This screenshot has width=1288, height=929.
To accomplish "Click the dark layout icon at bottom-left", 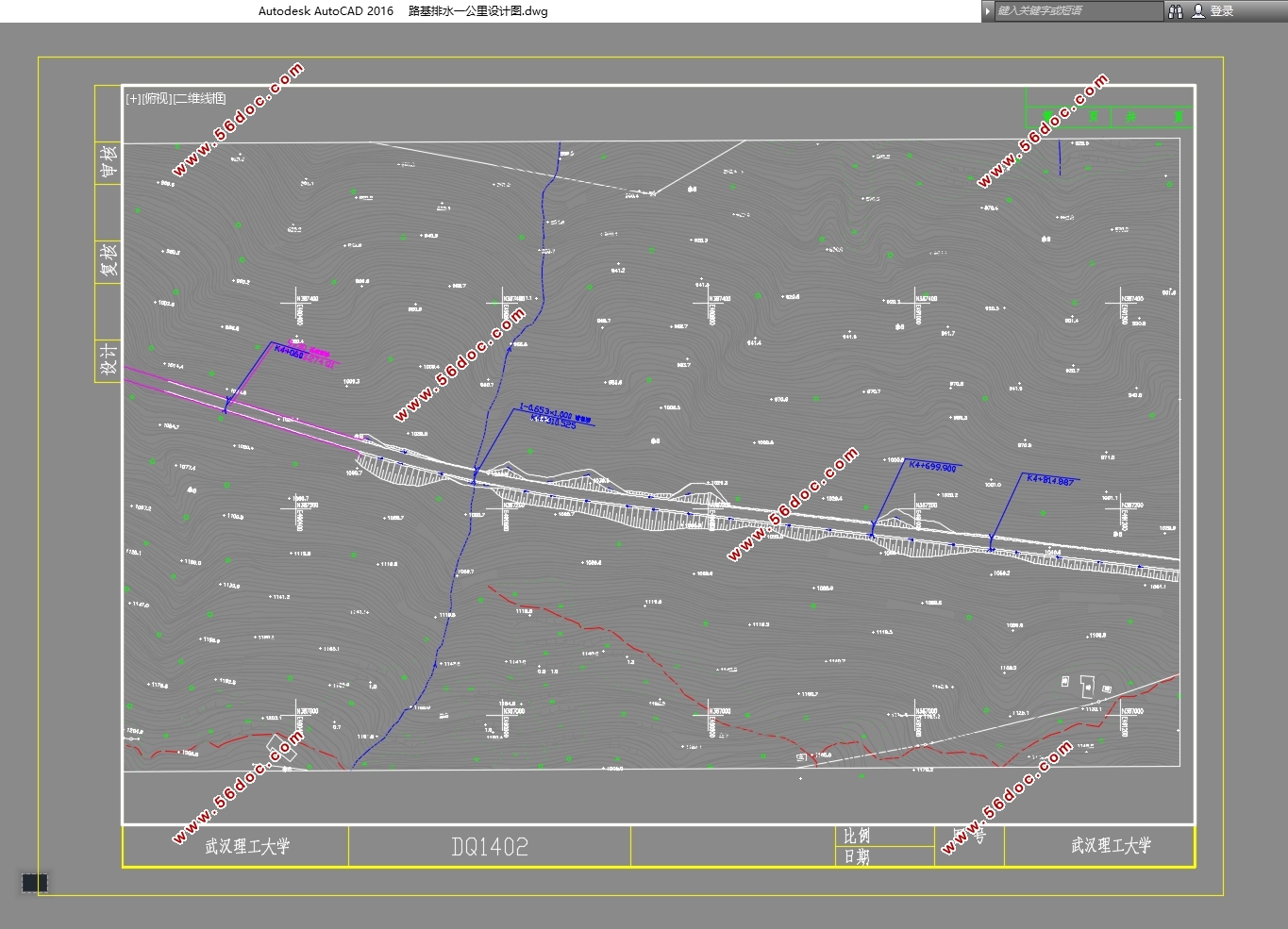I will 35,883.
